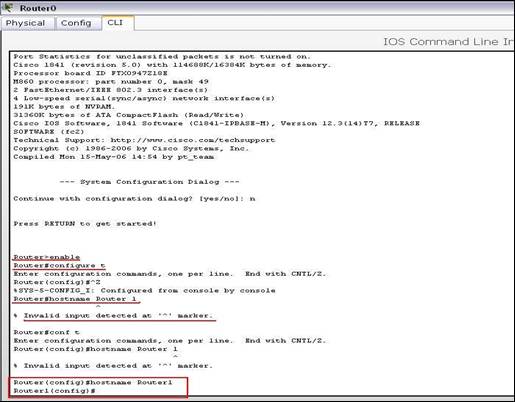This screenshot has width=515, height=402.
Task: Switch to the Physical tab
Action: (26, 23)
